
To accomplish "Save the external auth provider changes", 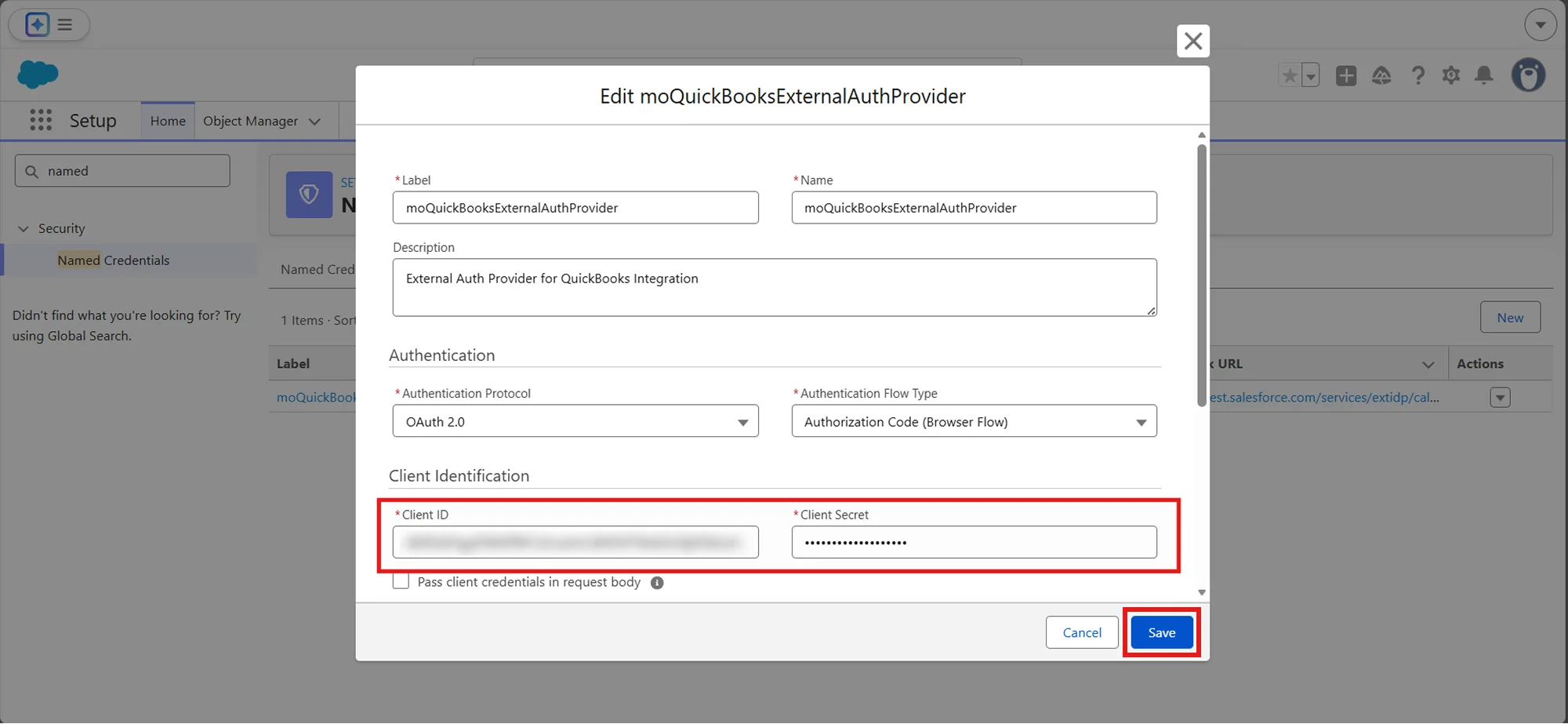I will coord(1161,632).
